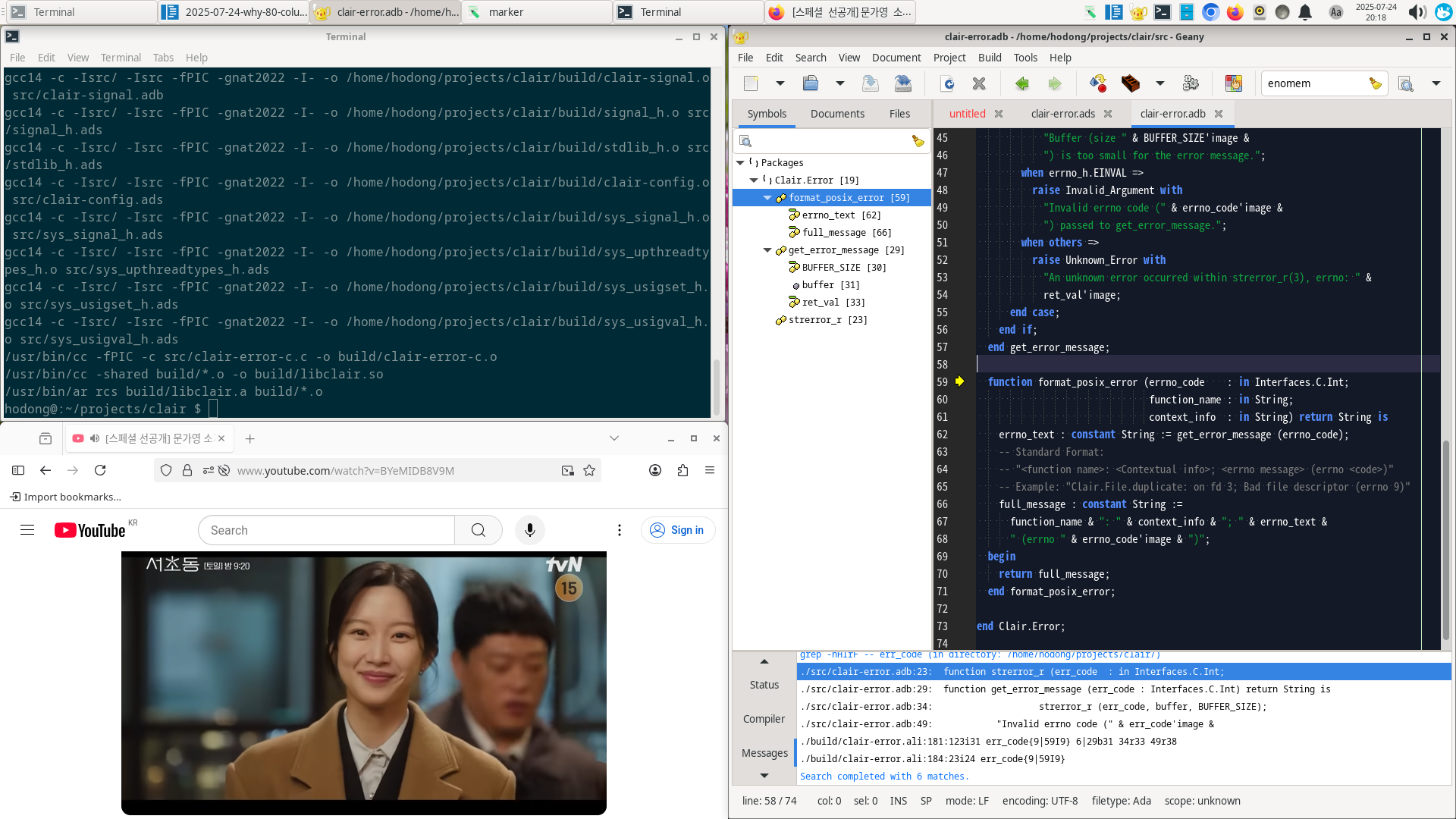Viewport: 1456px width, 819px height.
Task: Open a file via Geany toolbar folder icon
Action: pos(811,83)
